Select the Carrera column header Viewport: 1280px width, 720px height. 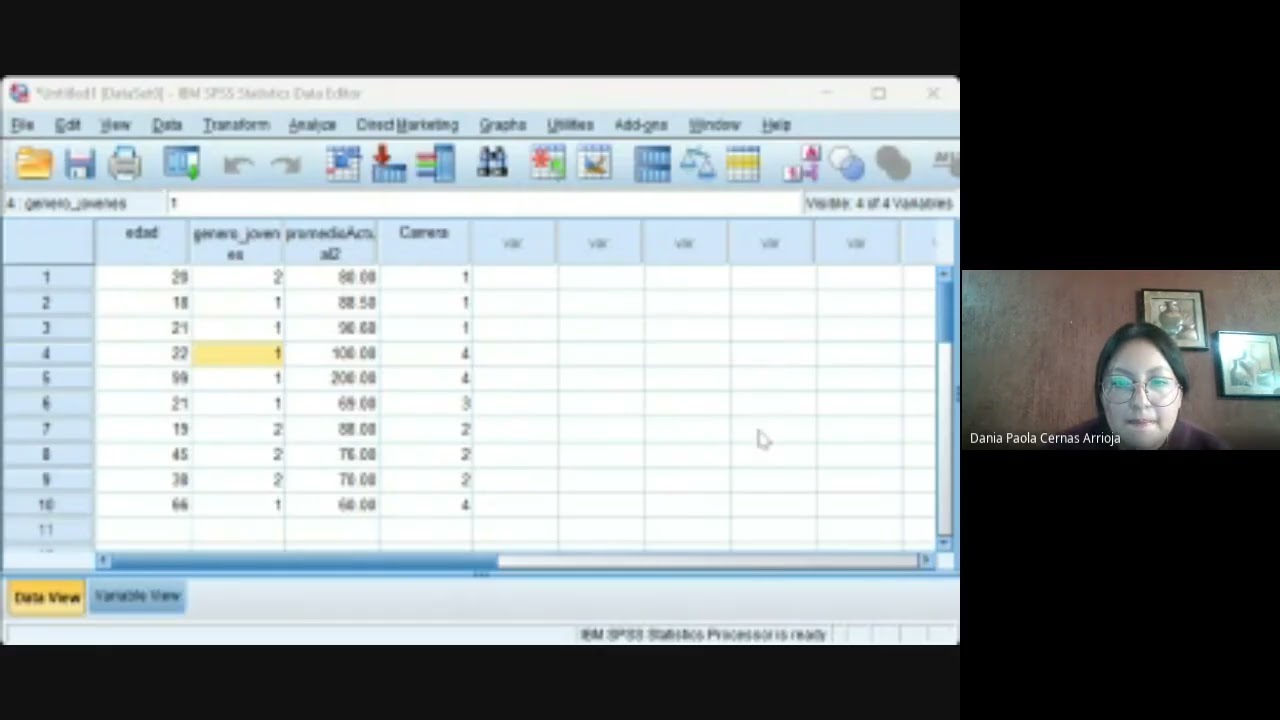pyautogui.click(x=424, y=242)
